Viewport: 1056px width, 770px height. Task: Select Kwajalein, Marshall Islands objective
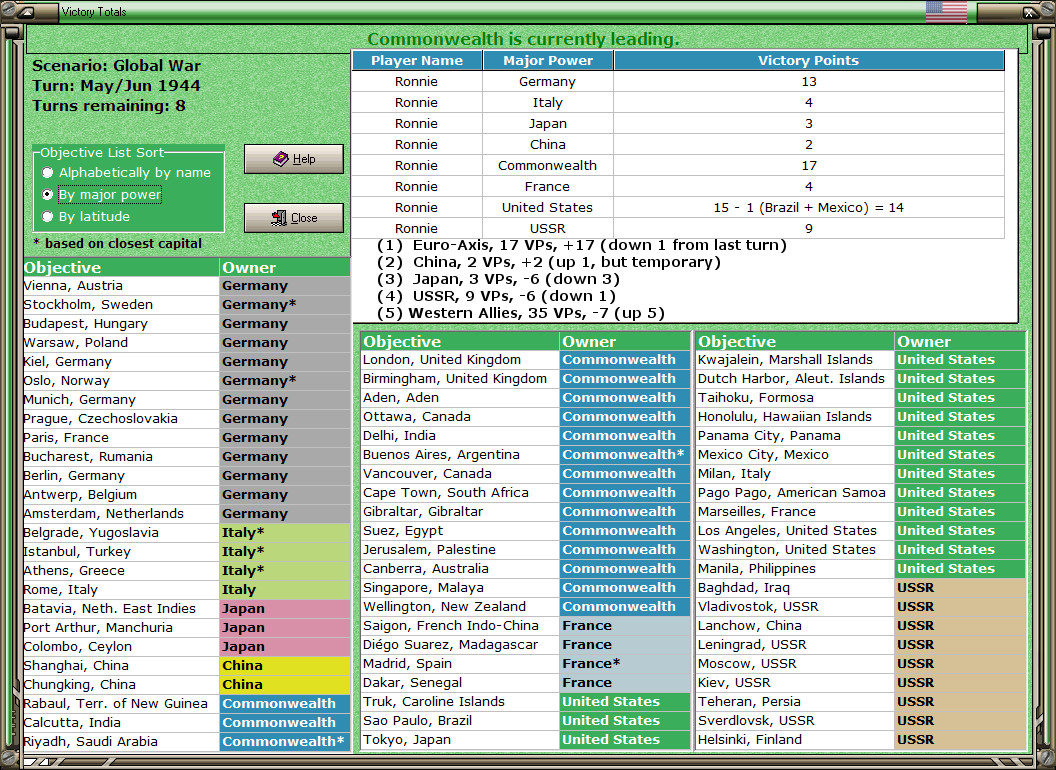(795, 360)
